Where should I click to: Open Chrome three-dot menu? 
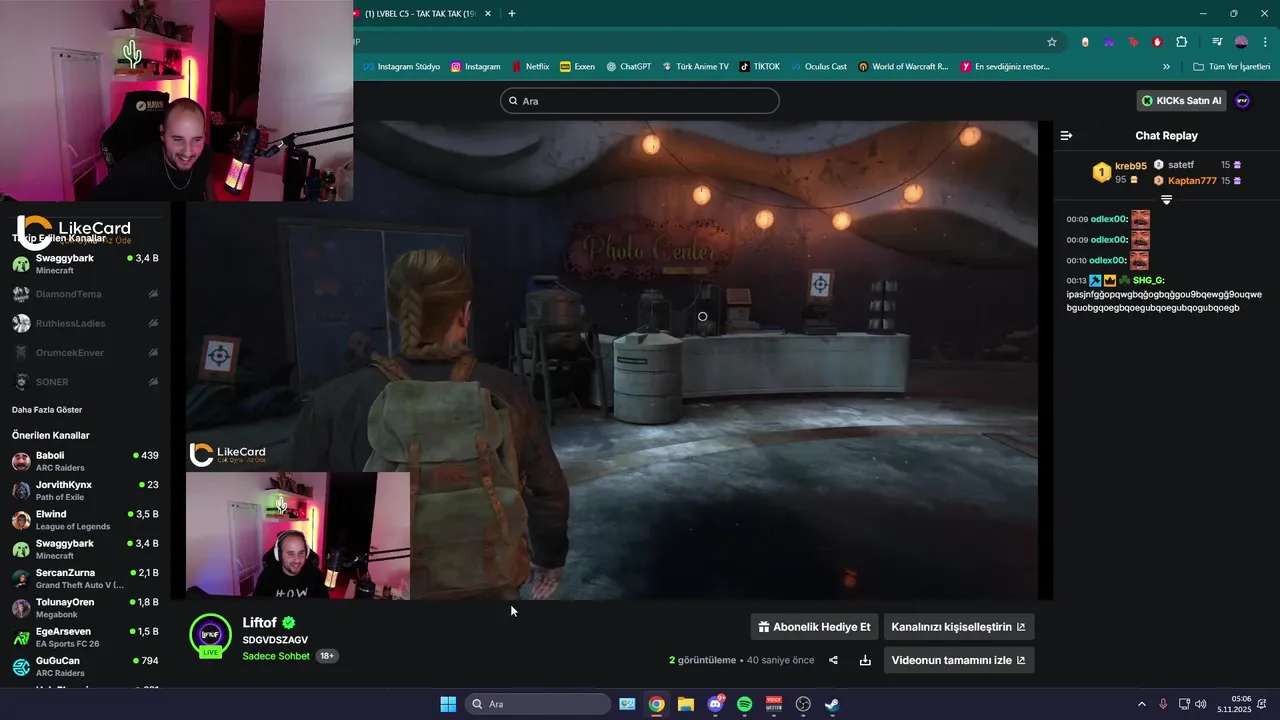[1265, 42]
